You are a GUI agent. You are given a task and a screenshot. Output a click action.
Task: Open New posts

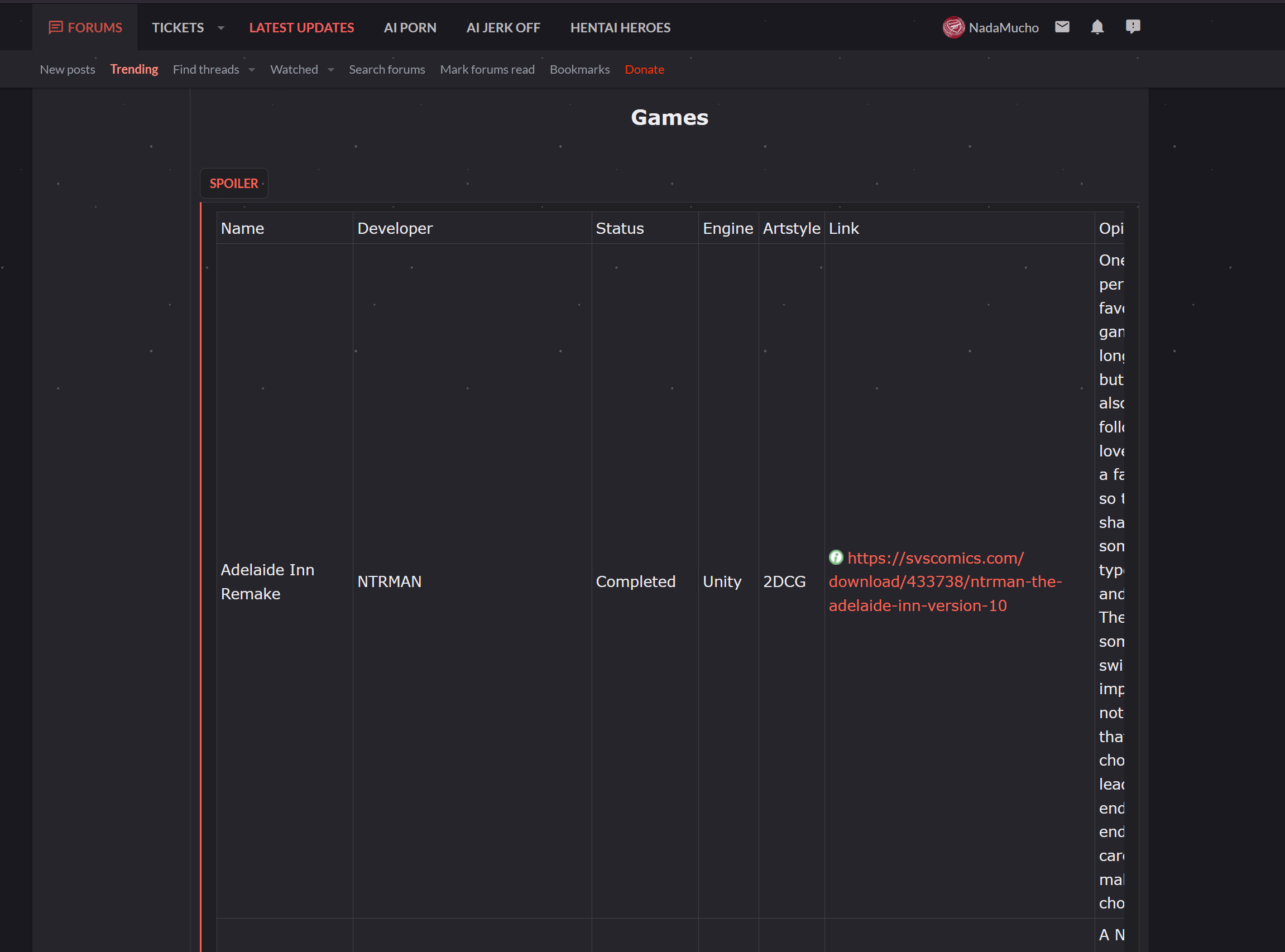point(68,69)
